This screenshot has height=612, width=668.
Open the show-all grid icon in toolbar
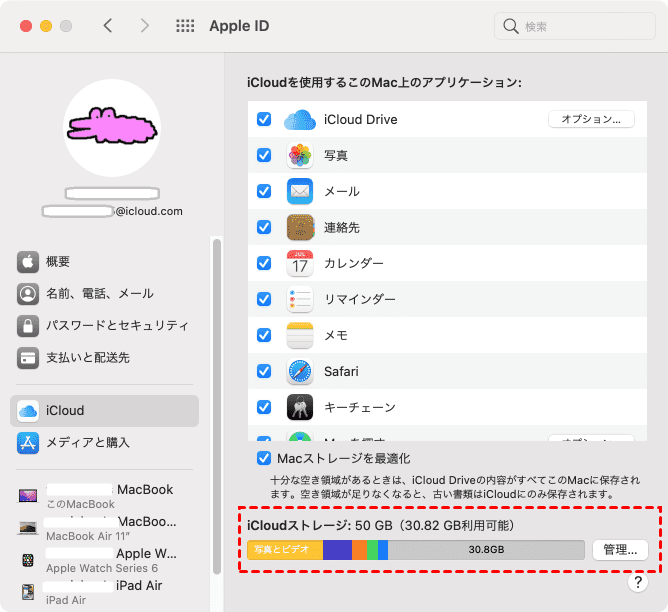185,26
